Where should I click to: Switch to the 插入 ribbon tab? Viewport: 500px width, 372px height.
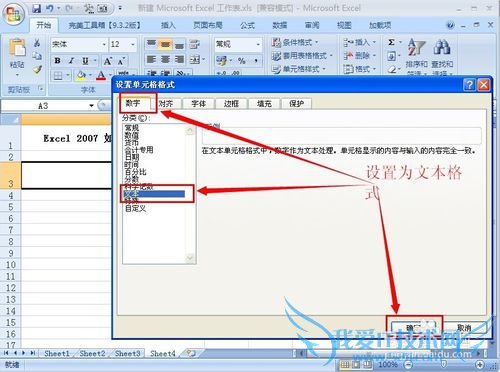coord(168,25)
